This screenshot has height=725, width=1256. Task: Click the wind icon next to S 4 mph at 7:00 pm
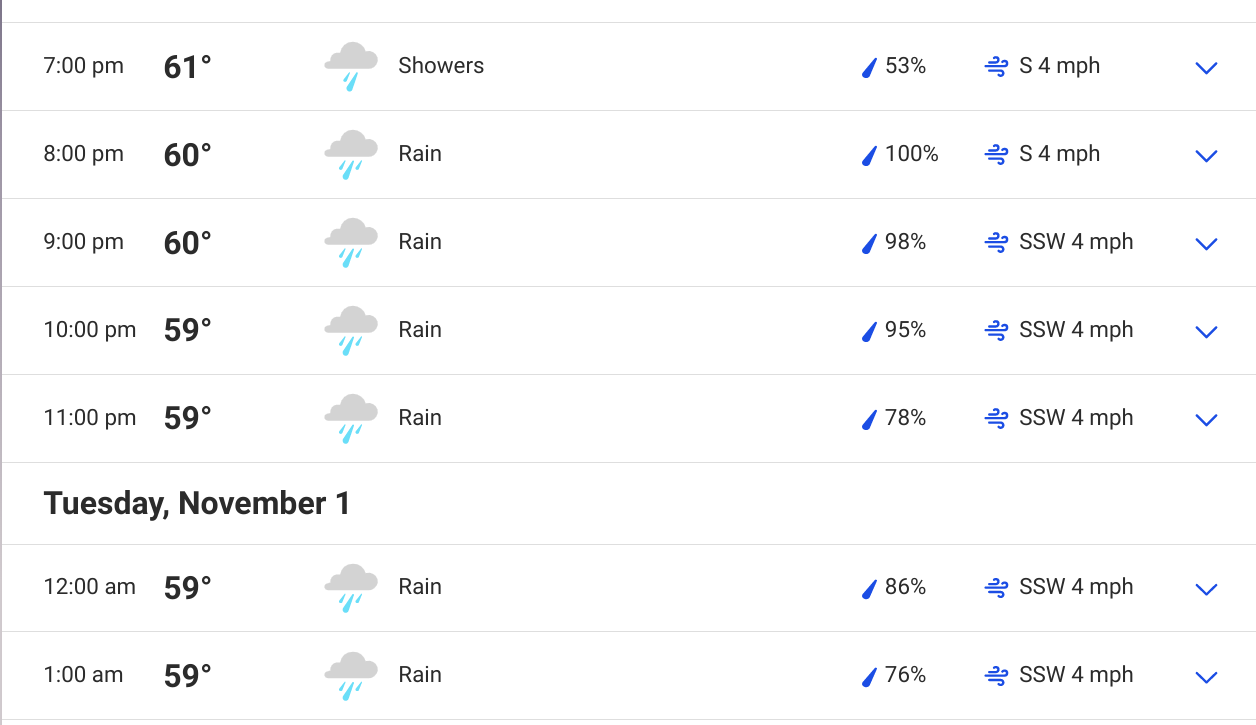[996, 67]
